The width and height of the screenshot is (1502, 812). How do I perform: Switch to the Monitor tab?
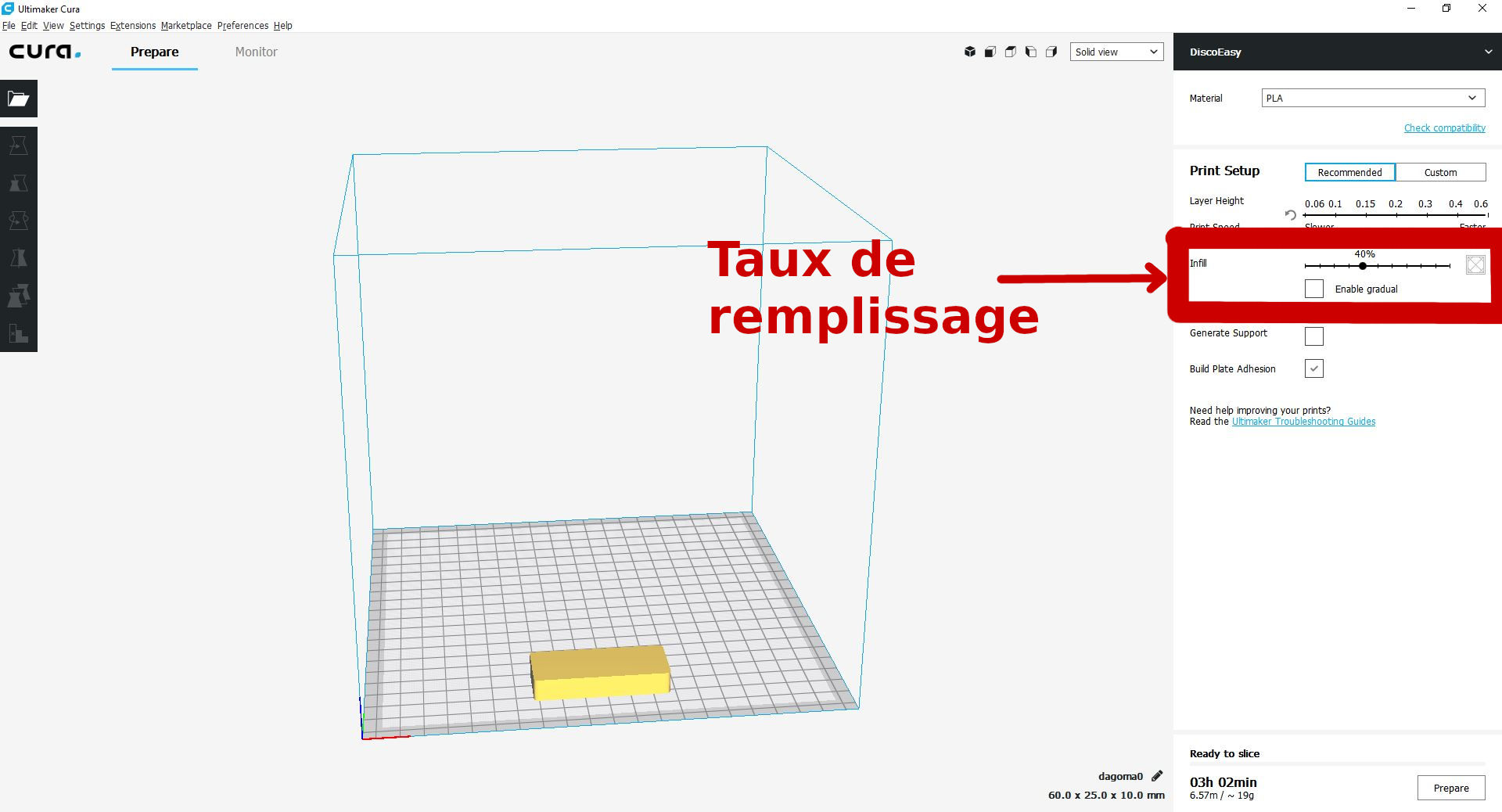coord(256,52)
